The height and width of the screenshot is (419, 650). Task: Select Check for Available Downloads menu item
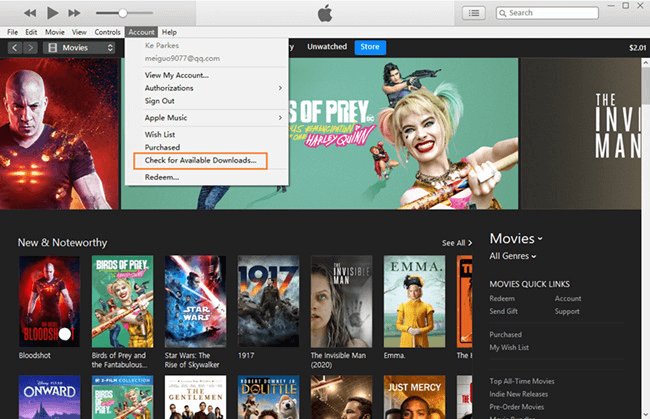[201, 160]
